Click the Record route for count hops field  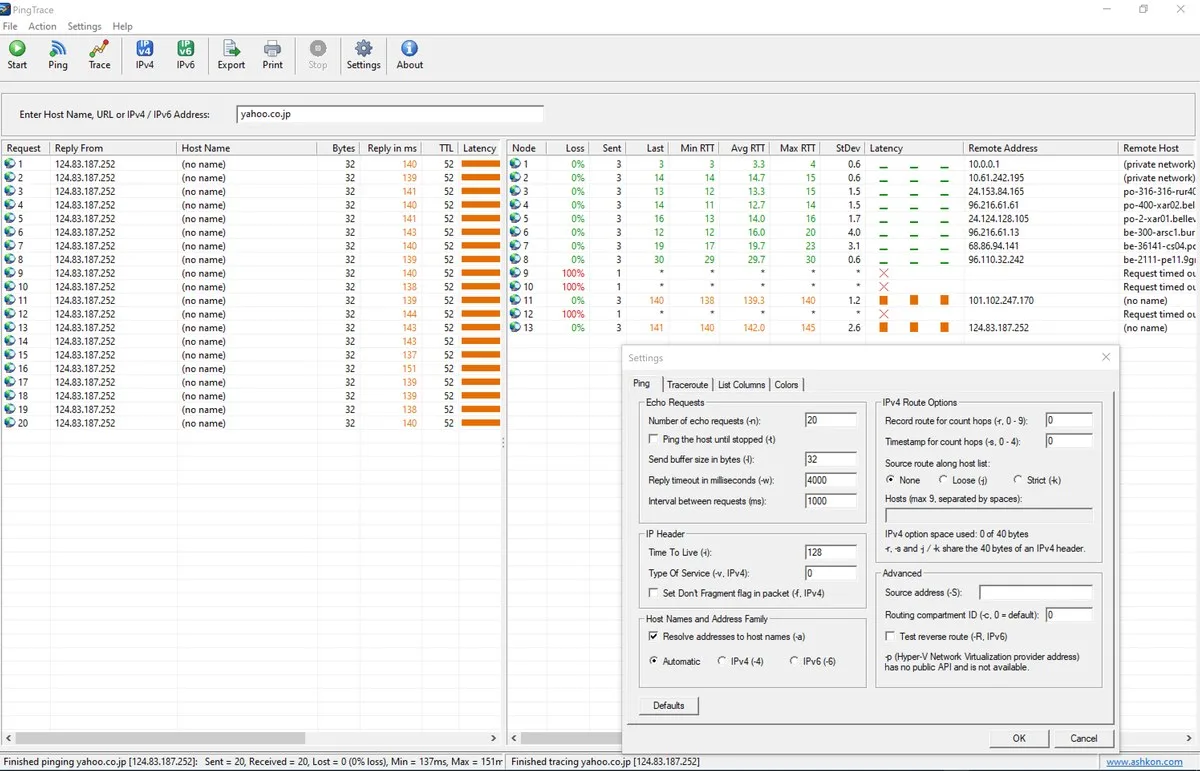click(1069, 421)
